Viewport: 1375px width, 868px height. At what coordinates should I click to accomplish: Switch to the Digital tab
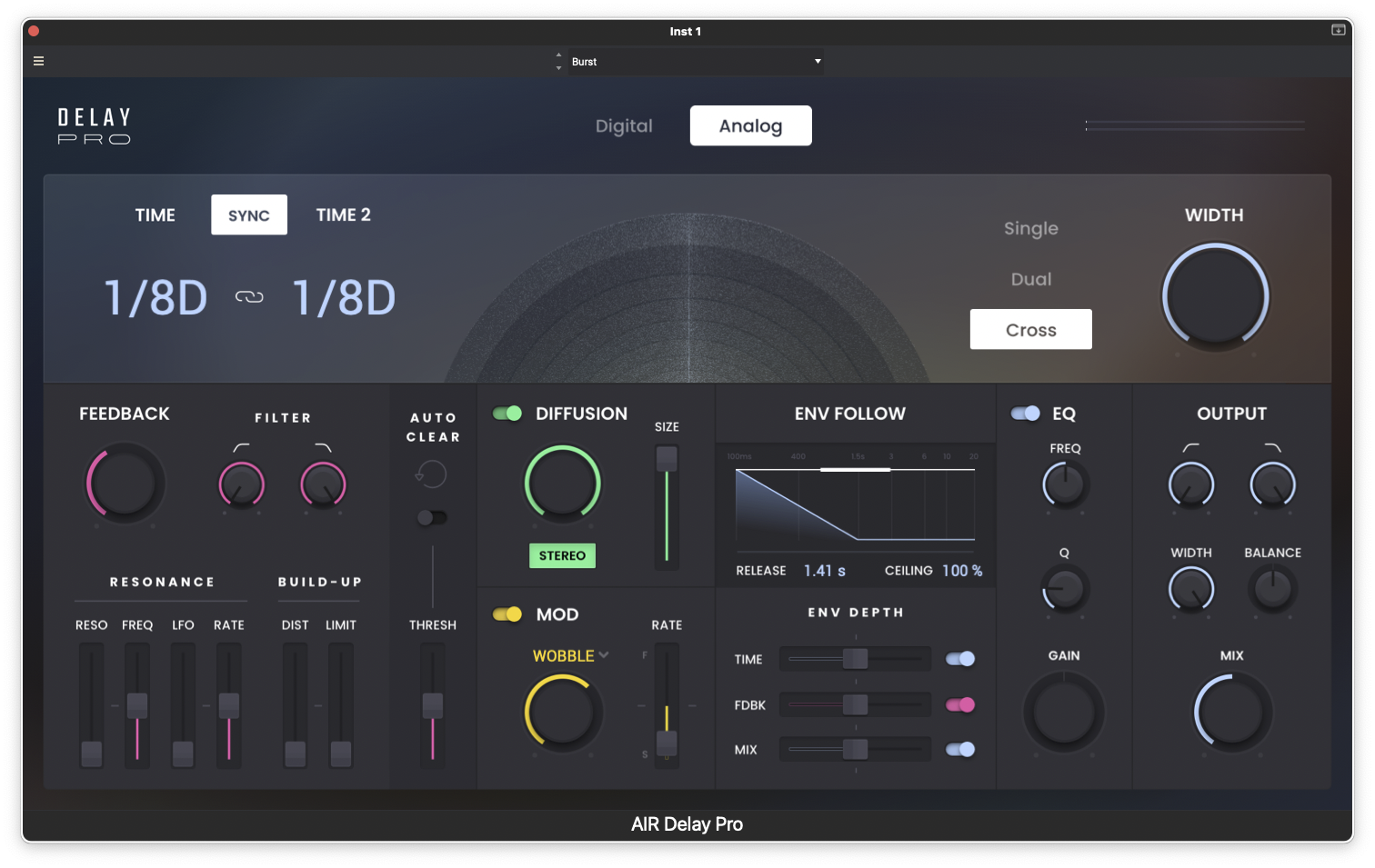point(624,125)
